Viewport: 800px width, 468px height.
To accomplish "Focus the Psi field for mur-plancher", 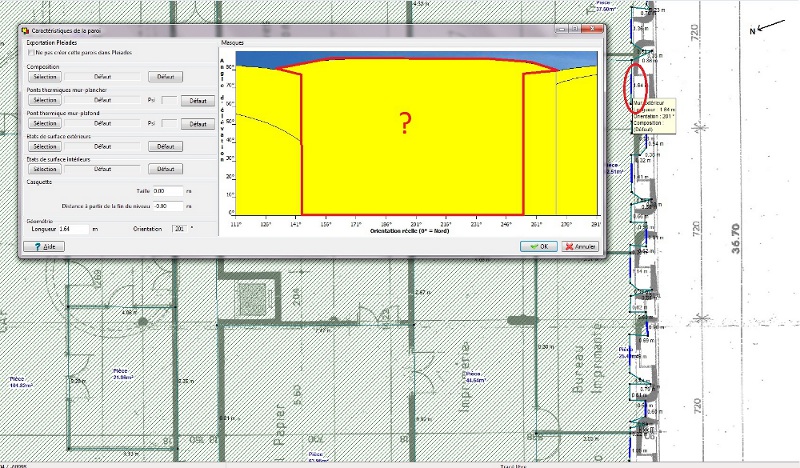I will pyautogui.click(x=169, y=101).
